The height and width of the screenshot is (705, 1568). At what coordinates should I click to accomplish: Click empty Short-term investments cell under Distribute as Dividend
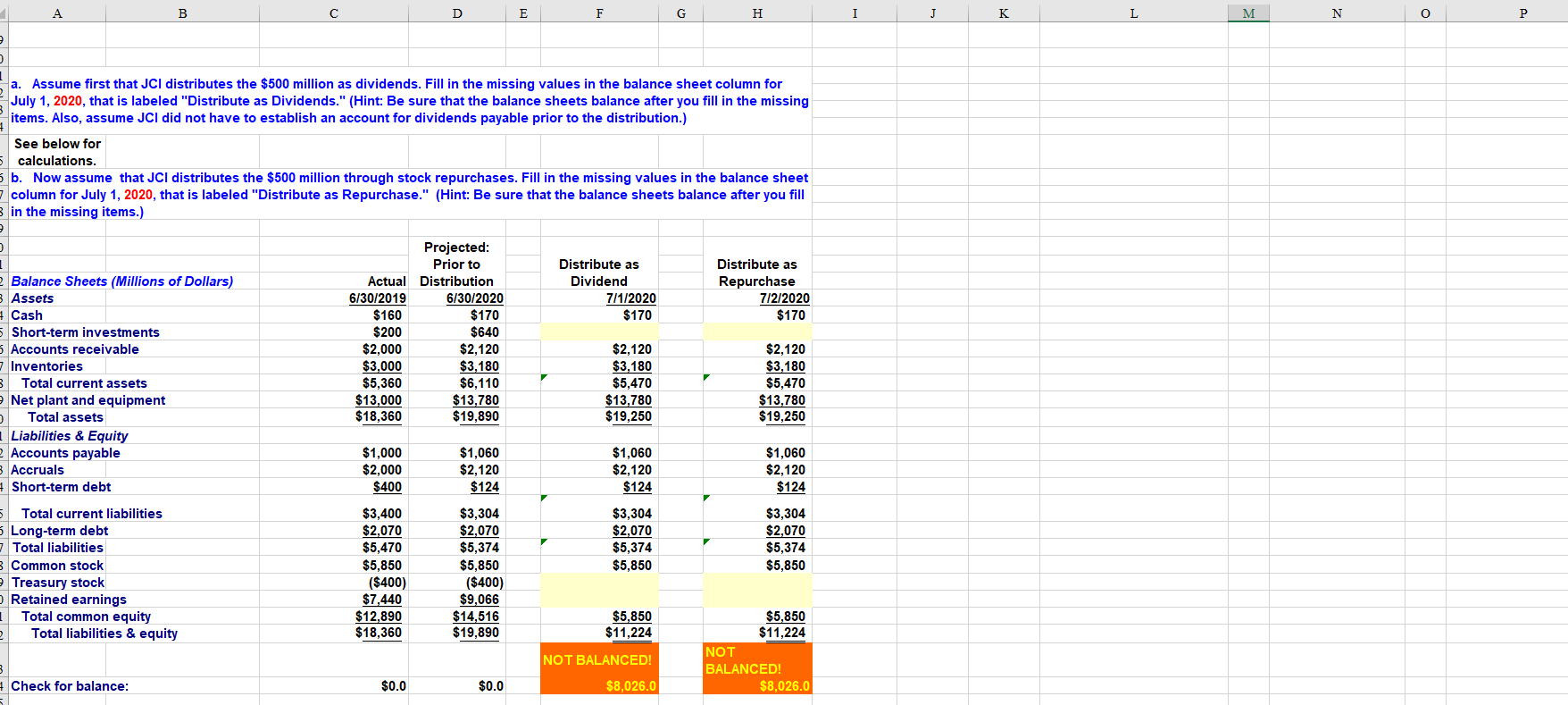(599, 332)
